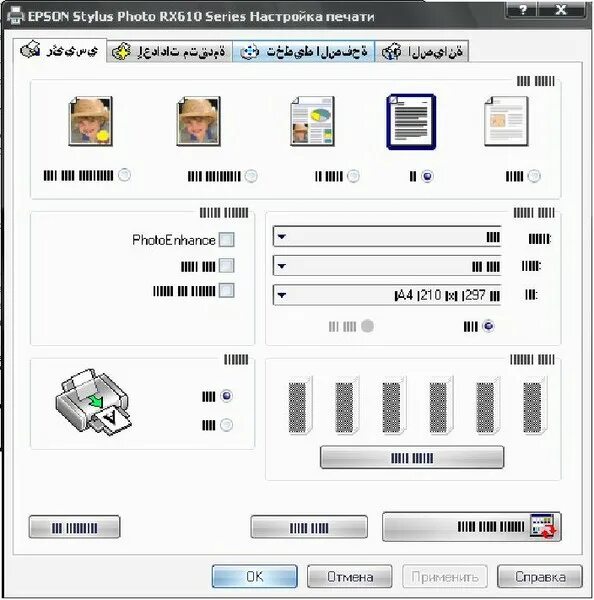
Task: Click the small button at the bottom-left of the tab page
Action: pos(75,527)
